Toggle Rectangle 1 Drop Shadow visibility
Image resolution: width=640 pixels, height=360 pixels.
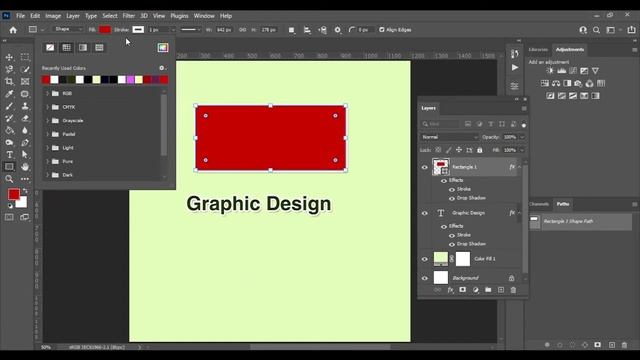pyautogui.click(x=451, y=198)
